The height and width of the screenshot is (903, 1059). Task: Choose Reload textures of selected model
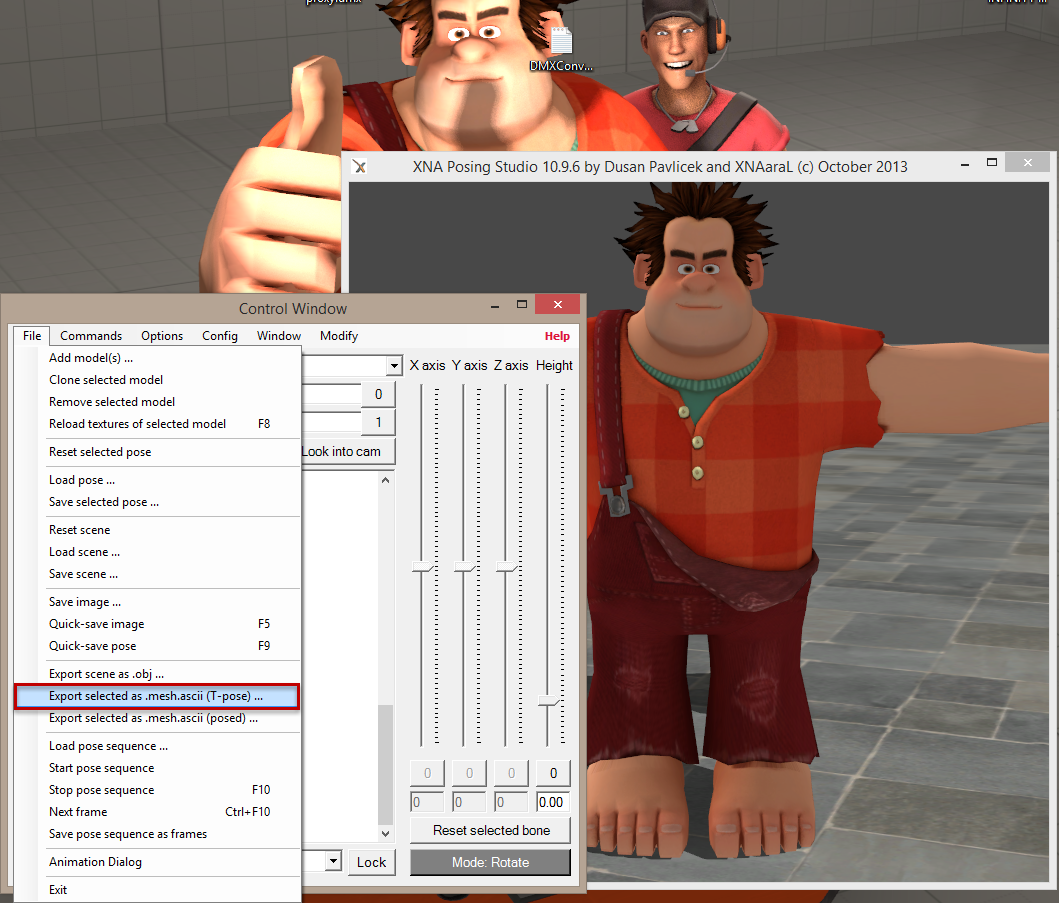(x=157, y=423)
